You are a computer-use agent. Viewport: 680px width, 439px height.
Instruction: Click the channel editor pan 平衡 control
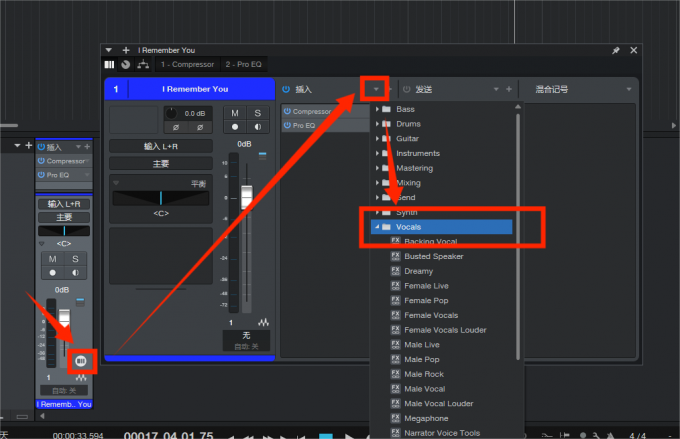(x=161, y=198)
